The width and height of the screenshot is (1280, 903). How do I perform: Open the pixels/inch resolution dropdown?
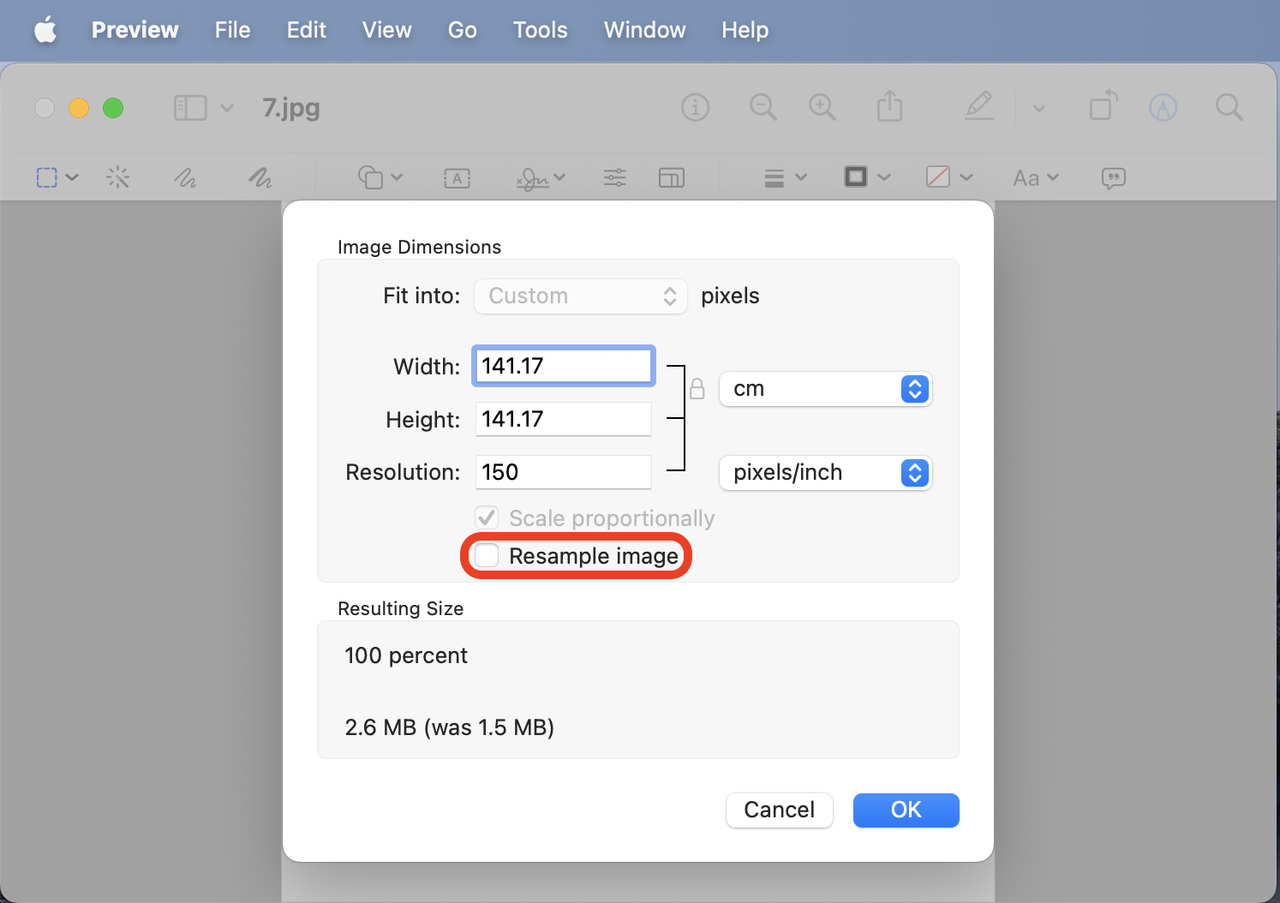[x=825, y=472]
